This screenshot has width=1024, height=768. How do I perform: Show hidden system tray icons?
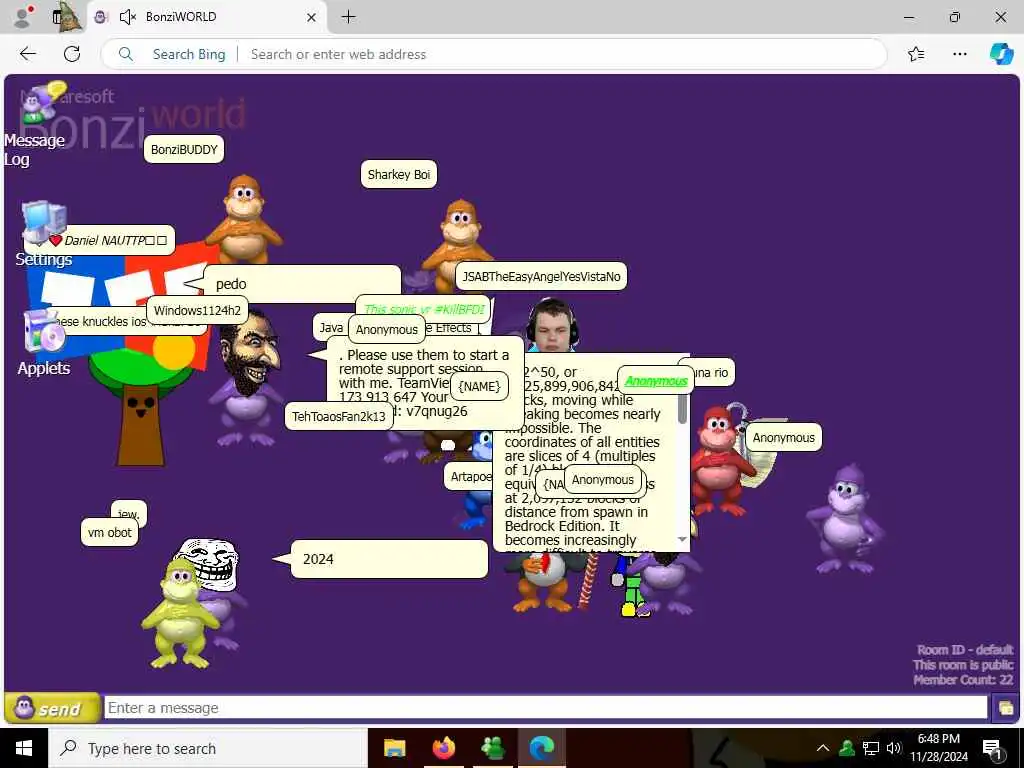tap(823, 748)
